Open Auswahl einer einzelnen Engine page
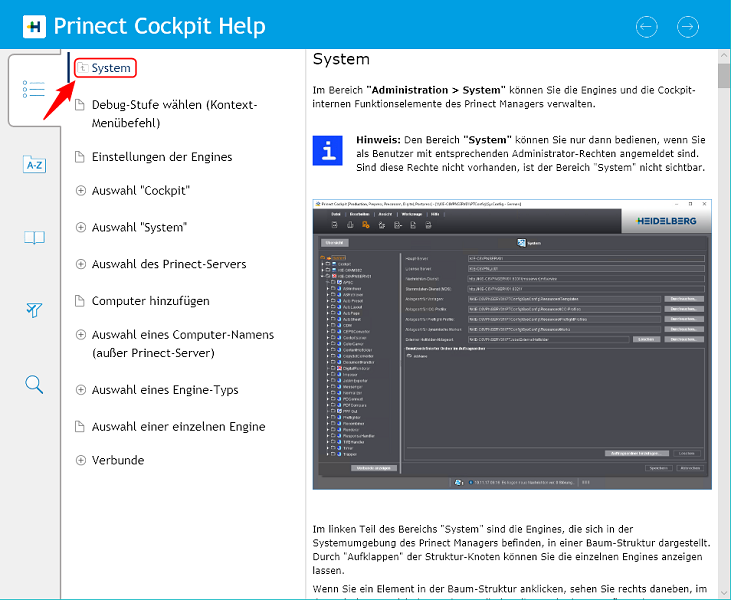The image size is (731, 600). click(x=178, y=427)
